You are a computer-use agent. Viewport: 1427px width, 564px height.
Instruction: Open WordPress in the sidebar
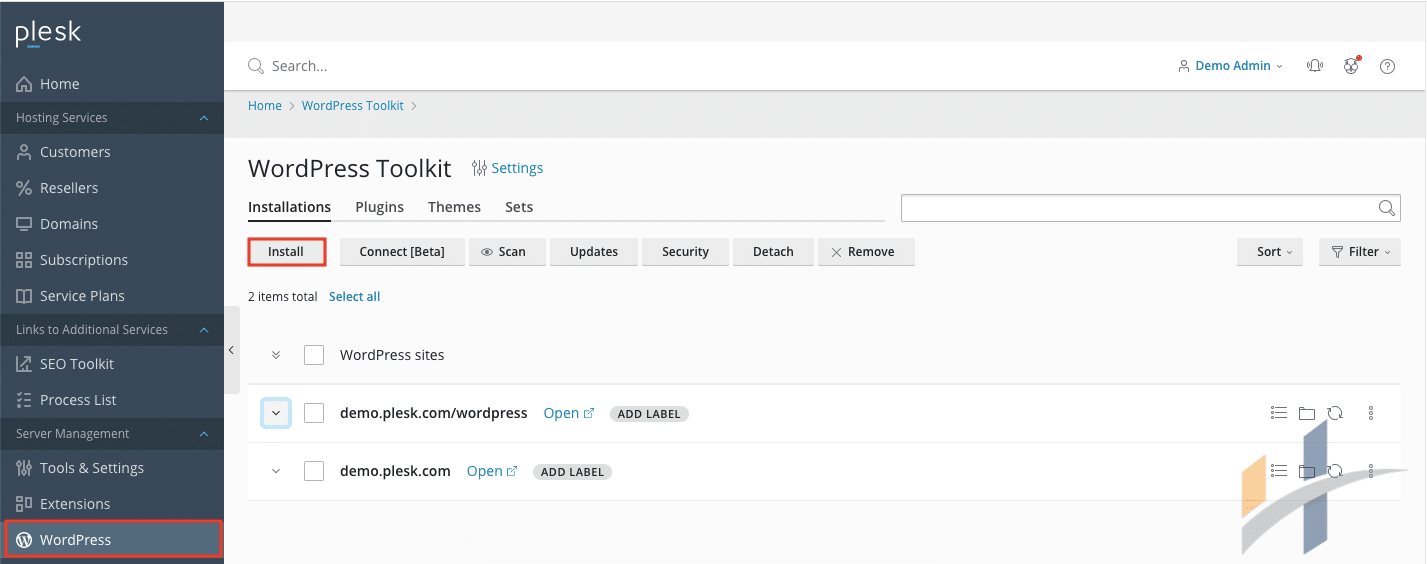pyautogui.click(x=112, y=540)
